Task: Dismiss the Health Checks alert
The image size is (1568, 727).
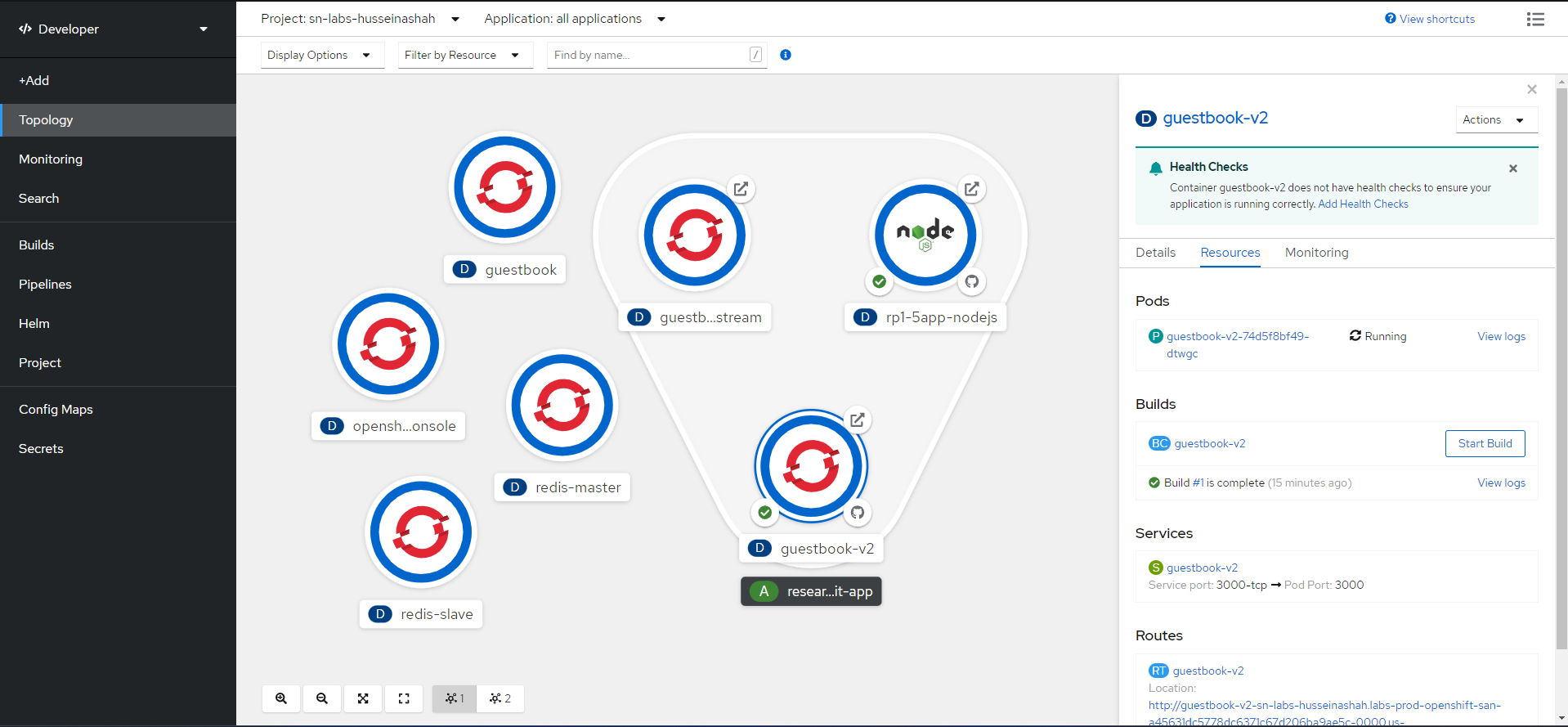Action: (1513, 168)
